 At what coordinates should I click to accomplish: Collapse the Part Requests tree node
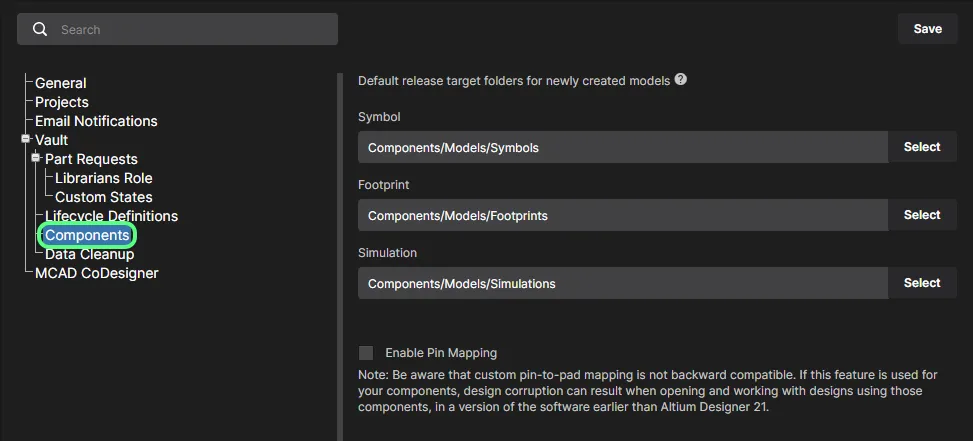36,159
